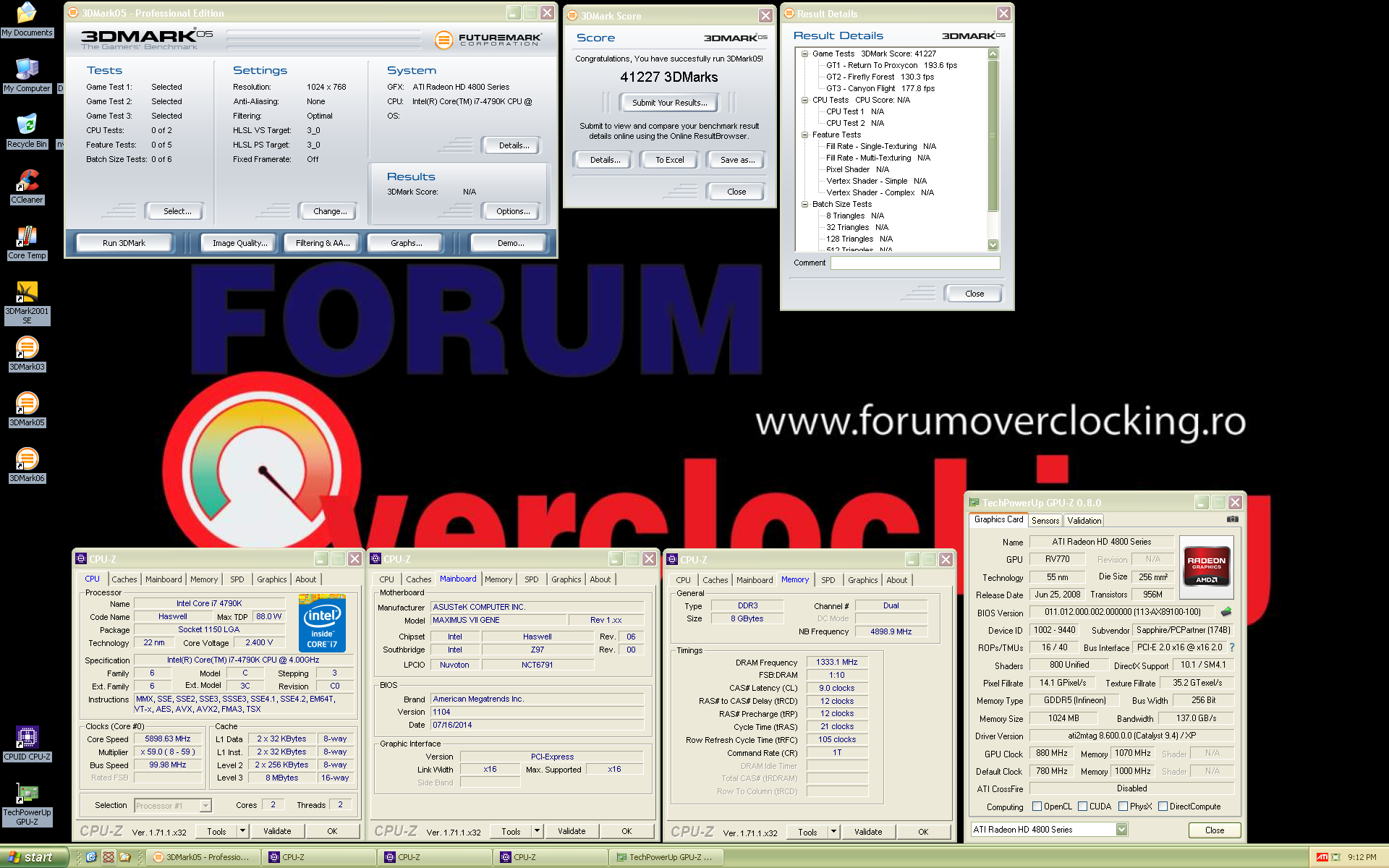
Task: Select the CCleaner desktop shortcut
Action: click(27, 187)
